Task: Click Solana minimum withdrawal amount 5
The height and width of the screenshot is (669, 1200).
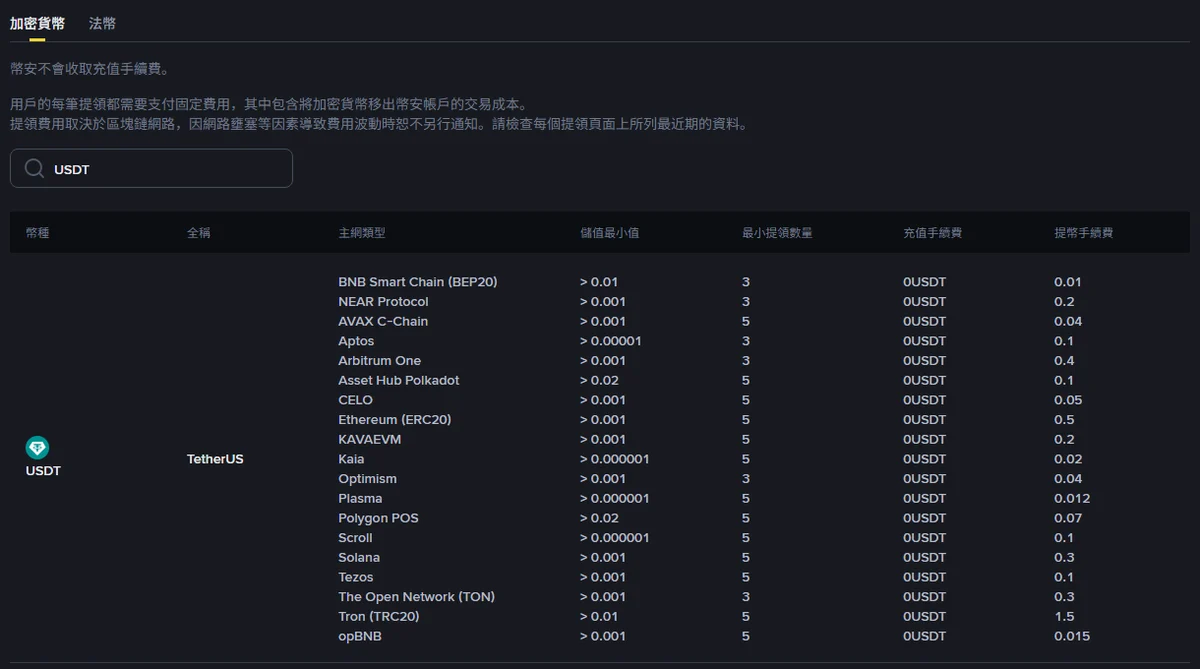Action: 746,557
